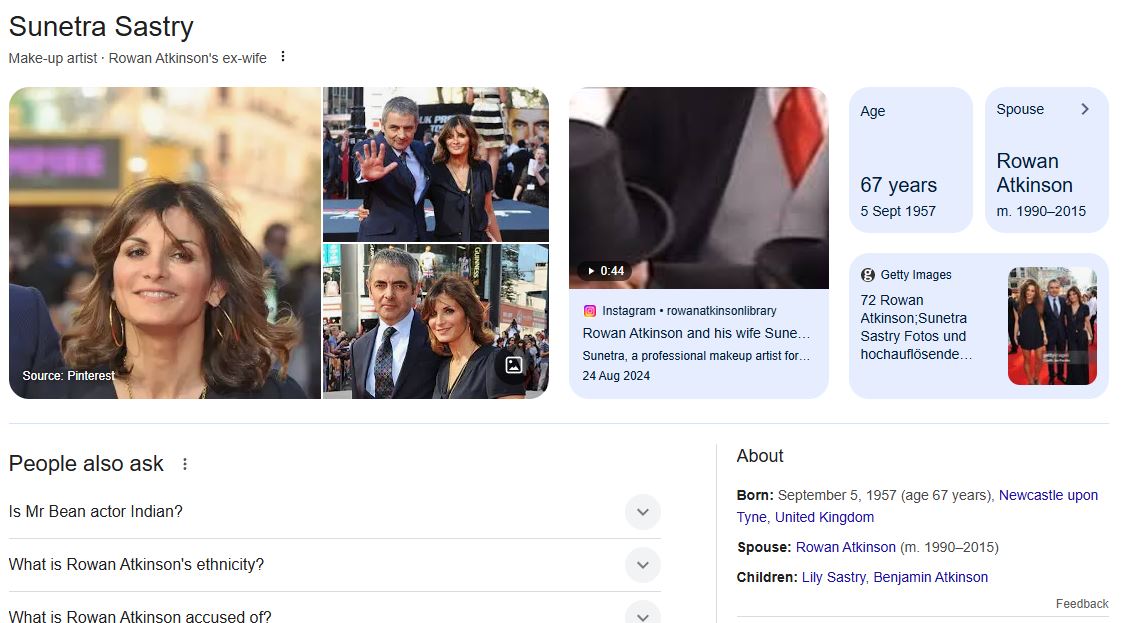This screenshot has width=1121, height=623.
Task: Open the top red carpet waving photo
Action: [436, 165]
